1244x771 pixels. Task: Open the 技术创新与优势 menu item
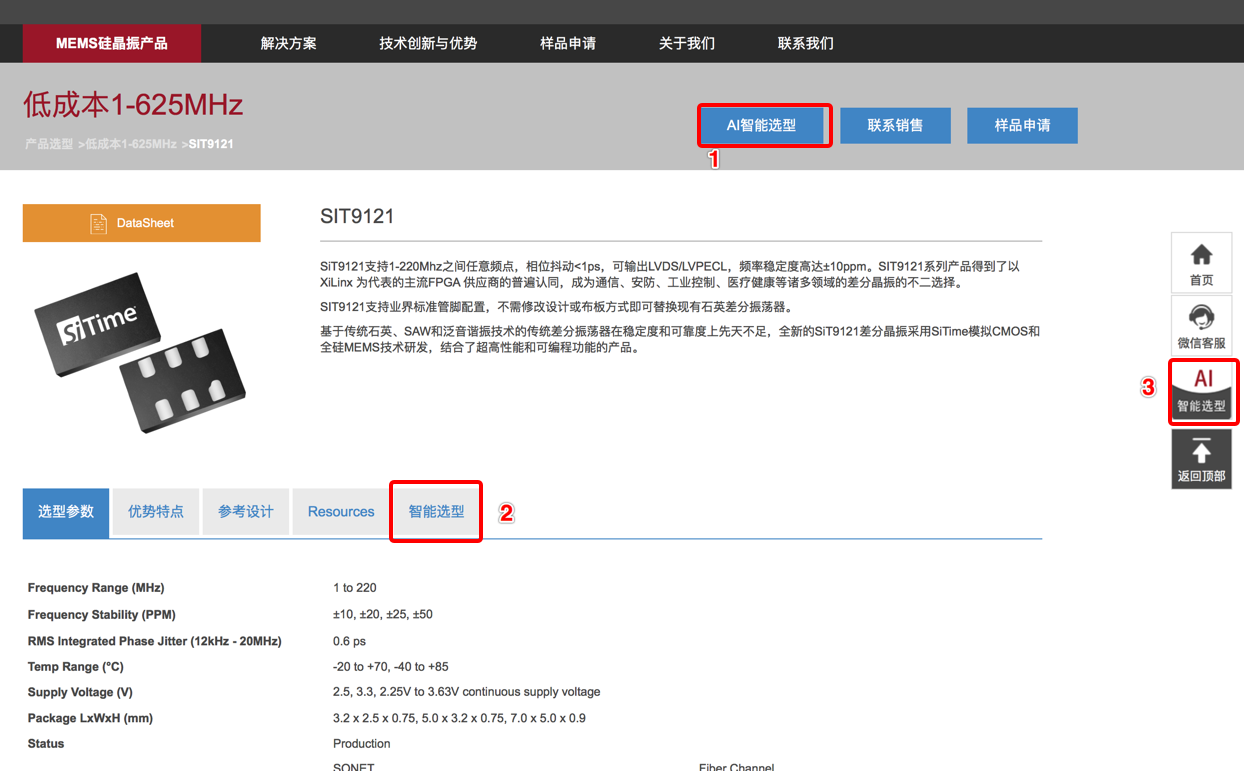pyautogui.click(x=428, y=43)
